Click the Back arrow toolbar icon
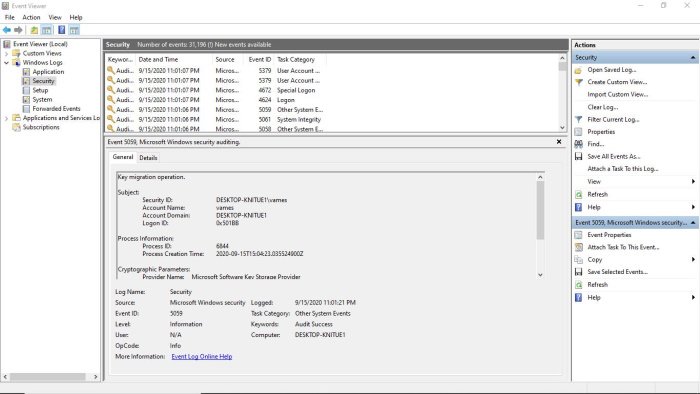The width and height of the screenshot is (700, 394). pyautogui.click(x=7, y=30)
